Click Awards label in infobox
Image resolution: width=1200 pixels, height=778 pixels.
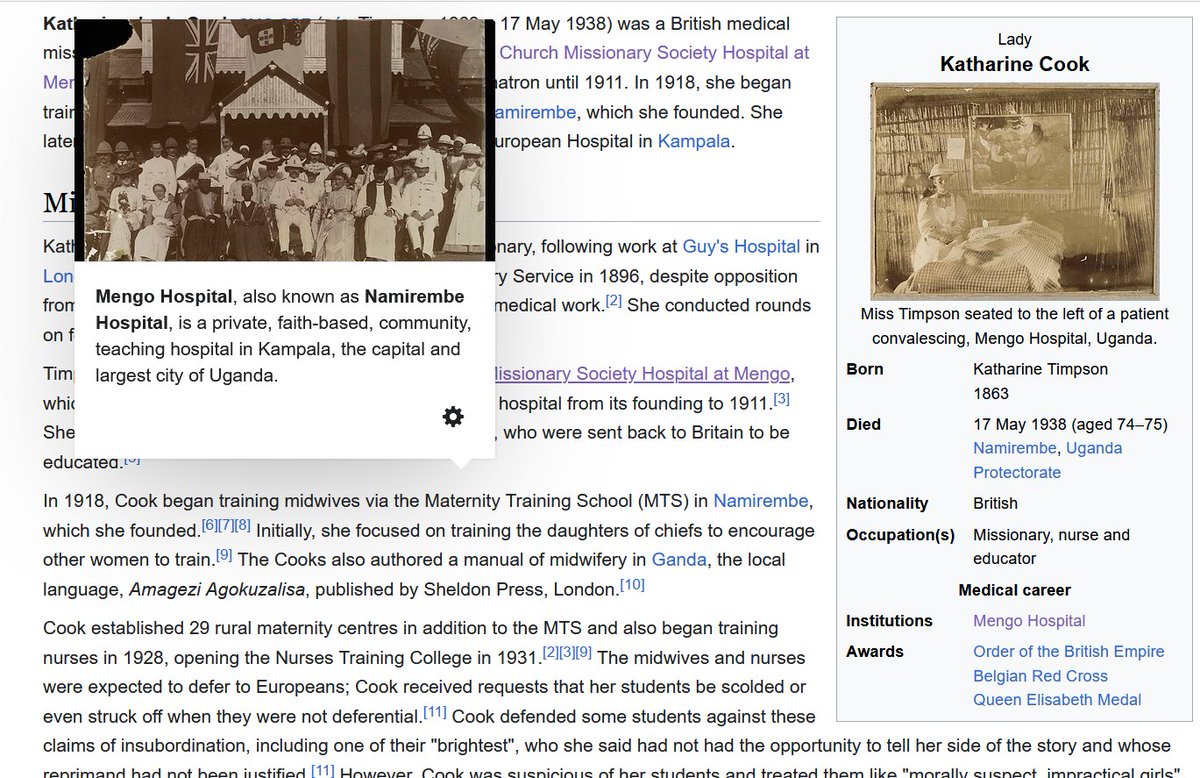click(x=874, y=651)
